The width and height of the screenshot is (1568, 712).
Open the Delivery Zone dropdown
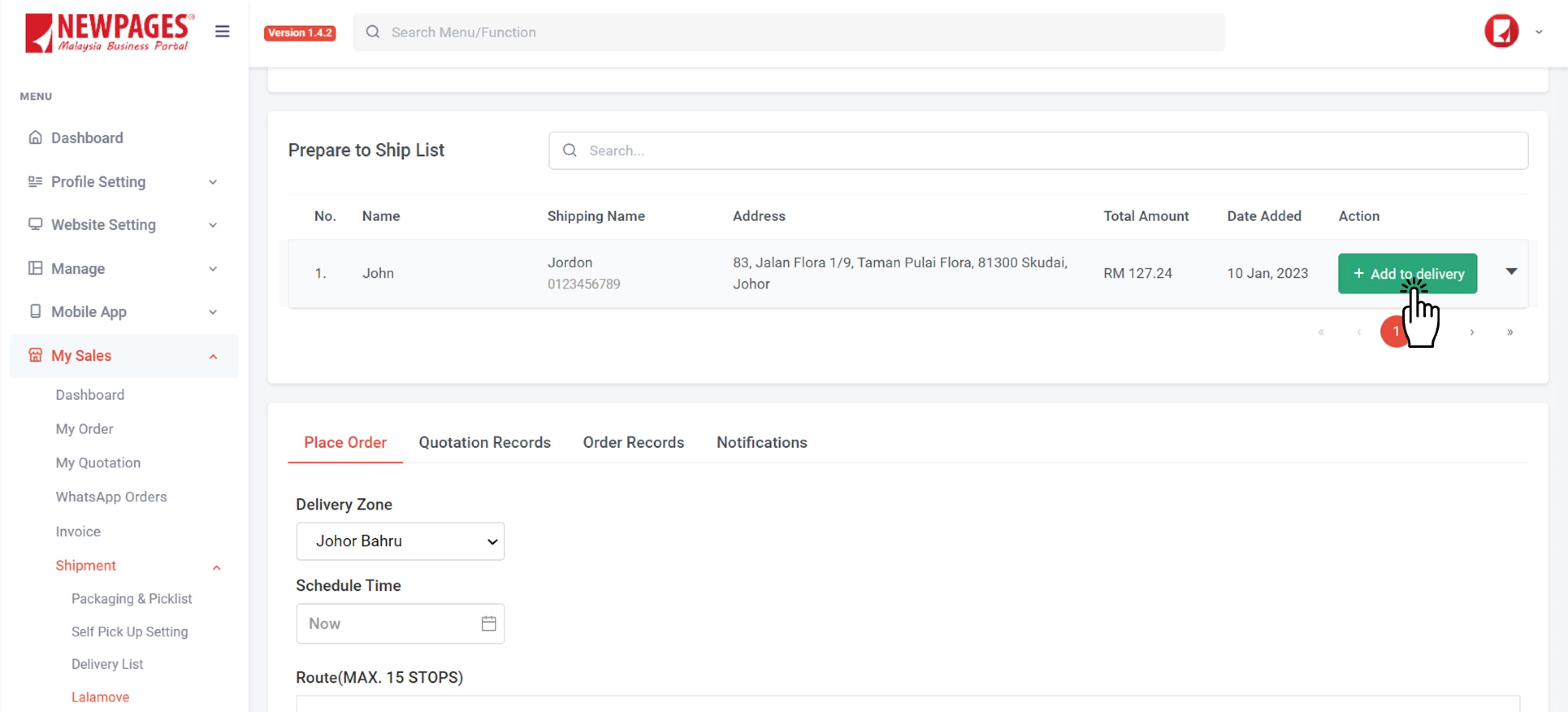[400, 541]
